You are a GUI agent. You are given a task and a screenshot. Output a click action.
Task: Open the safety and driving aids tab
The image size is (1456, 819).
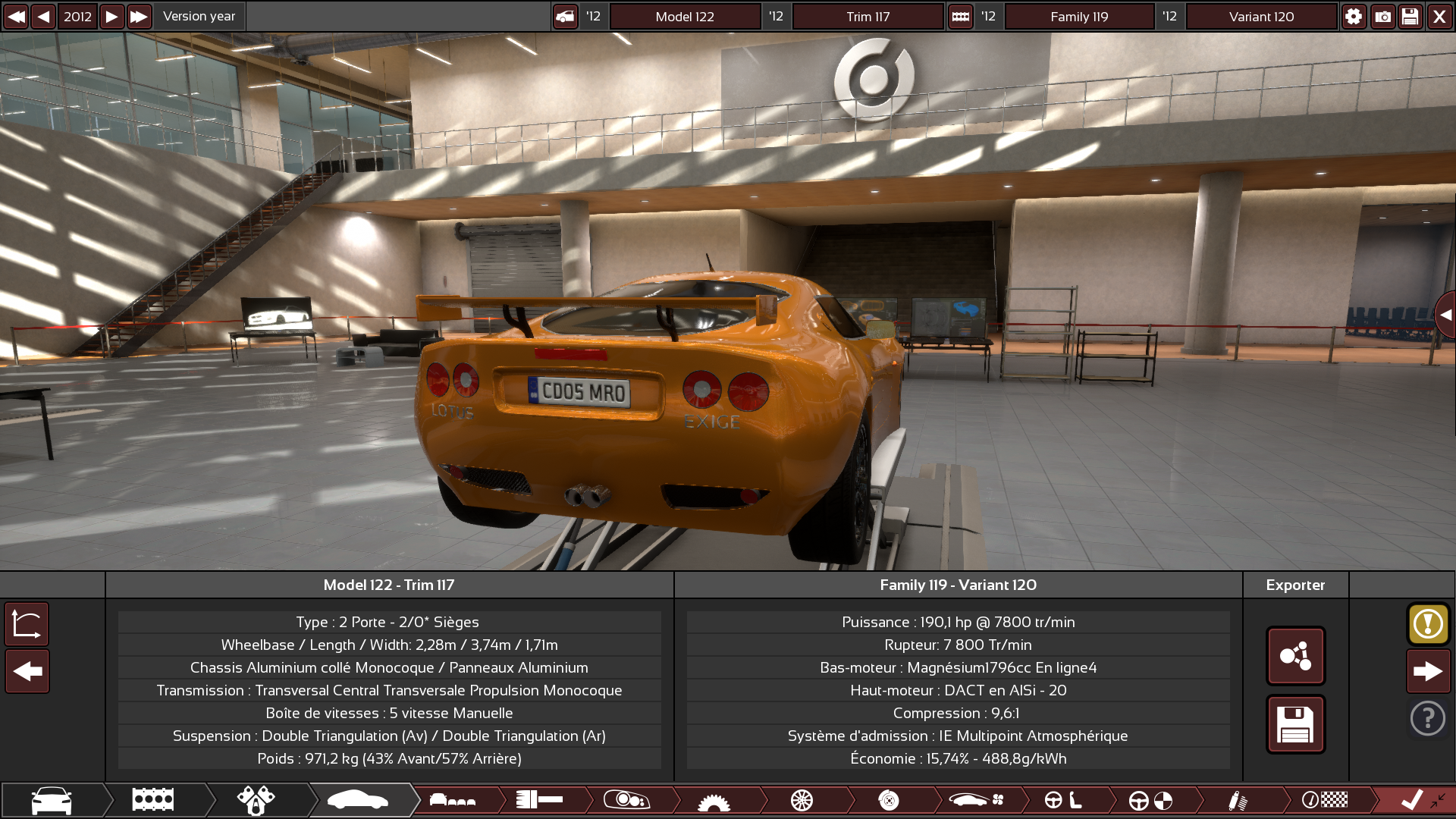tap(1150, 800)
